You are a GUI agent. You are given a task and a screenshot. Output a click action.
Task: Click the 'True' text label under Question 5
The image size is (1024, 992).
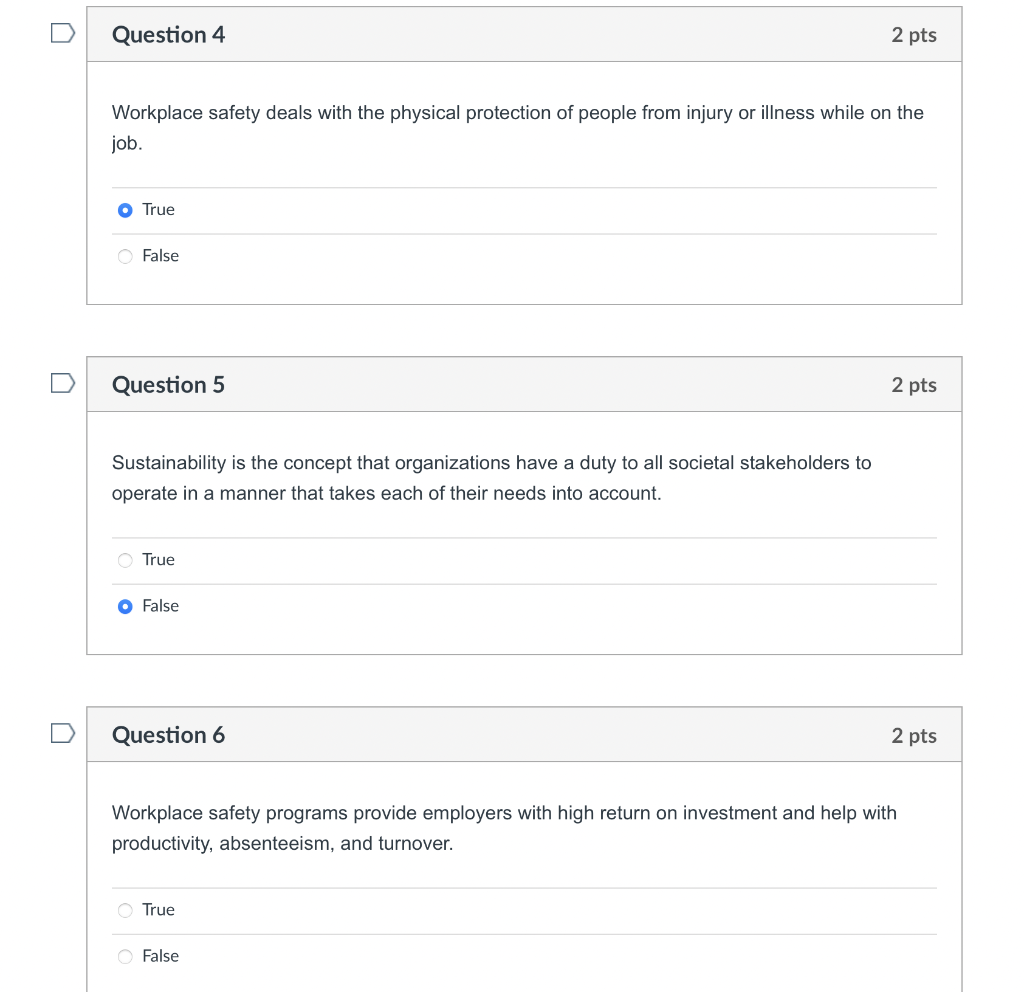coord(158,560)
